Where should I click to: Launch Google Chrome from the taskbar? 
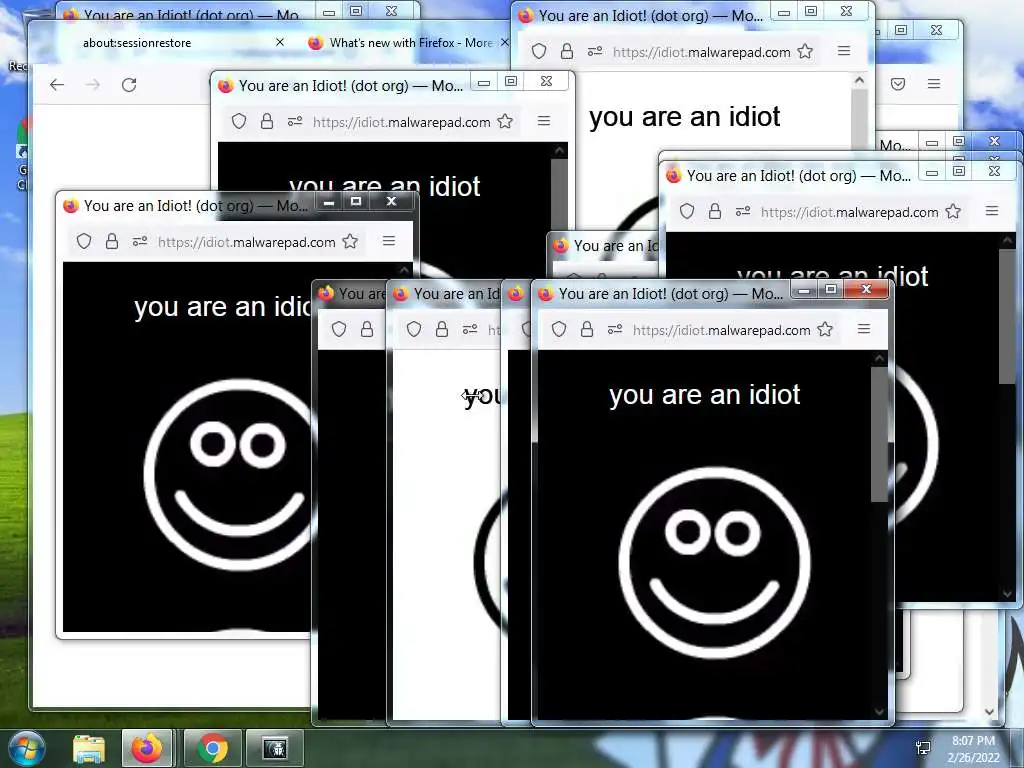(213, 748)
